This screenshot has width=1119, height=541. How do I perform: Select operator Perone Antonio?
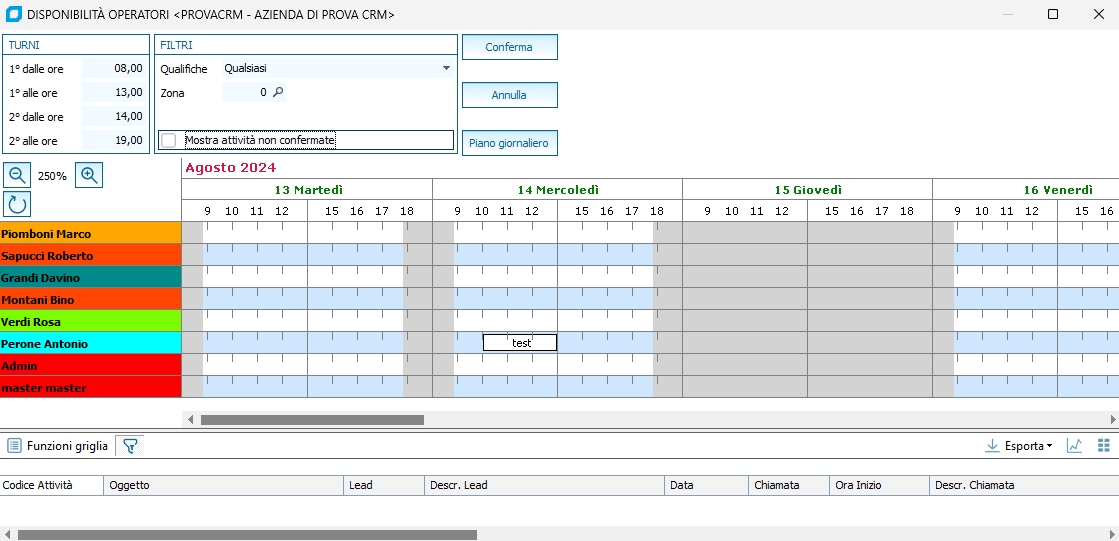pos(91,344)
